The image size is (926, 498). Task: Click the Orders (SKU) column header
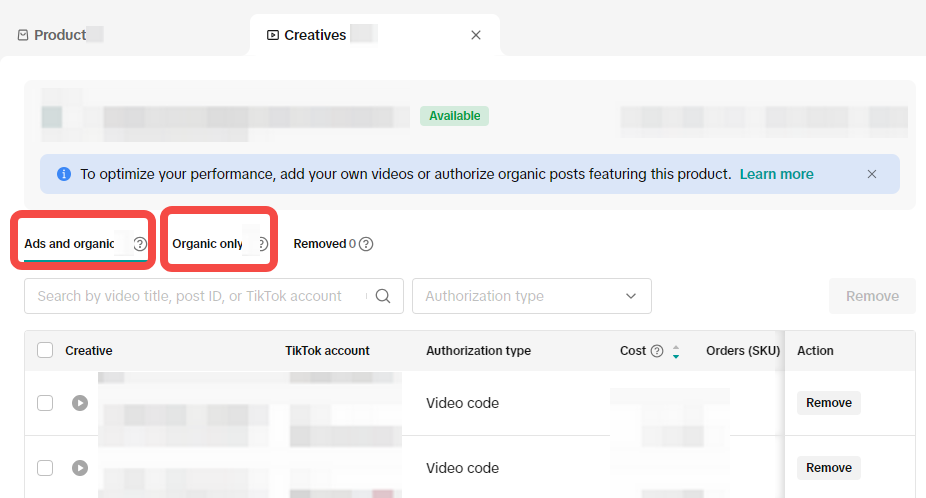click(743, 350)
